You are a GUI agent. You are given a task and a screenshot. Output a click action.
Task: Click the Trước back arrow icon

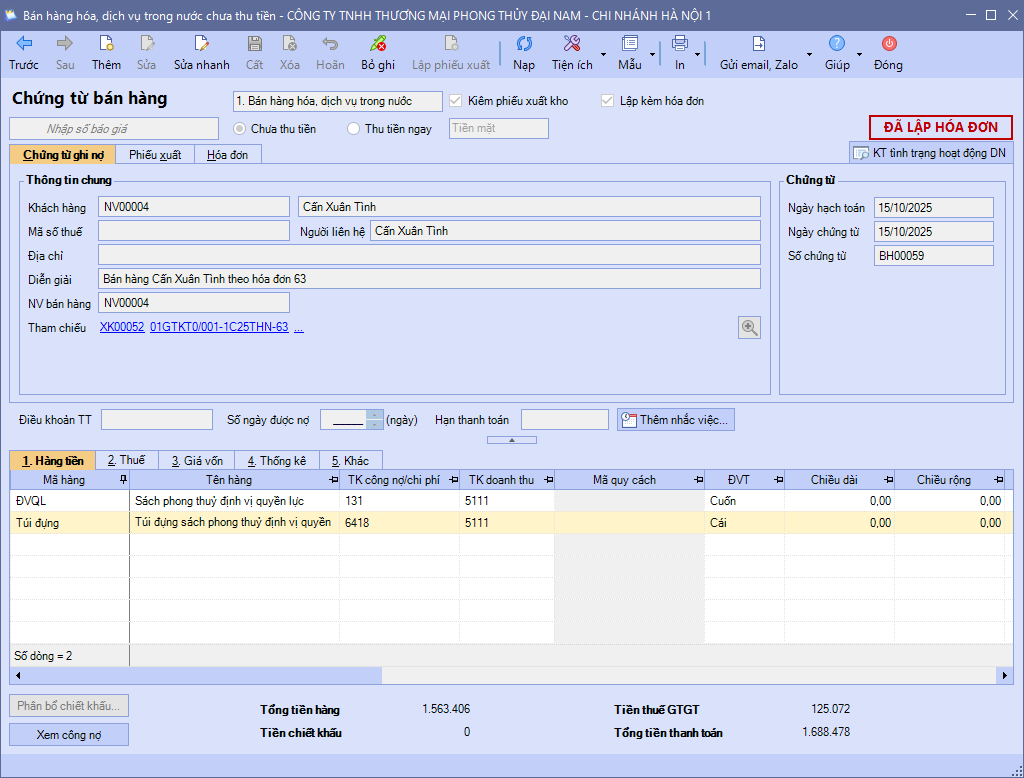[24, 44]
